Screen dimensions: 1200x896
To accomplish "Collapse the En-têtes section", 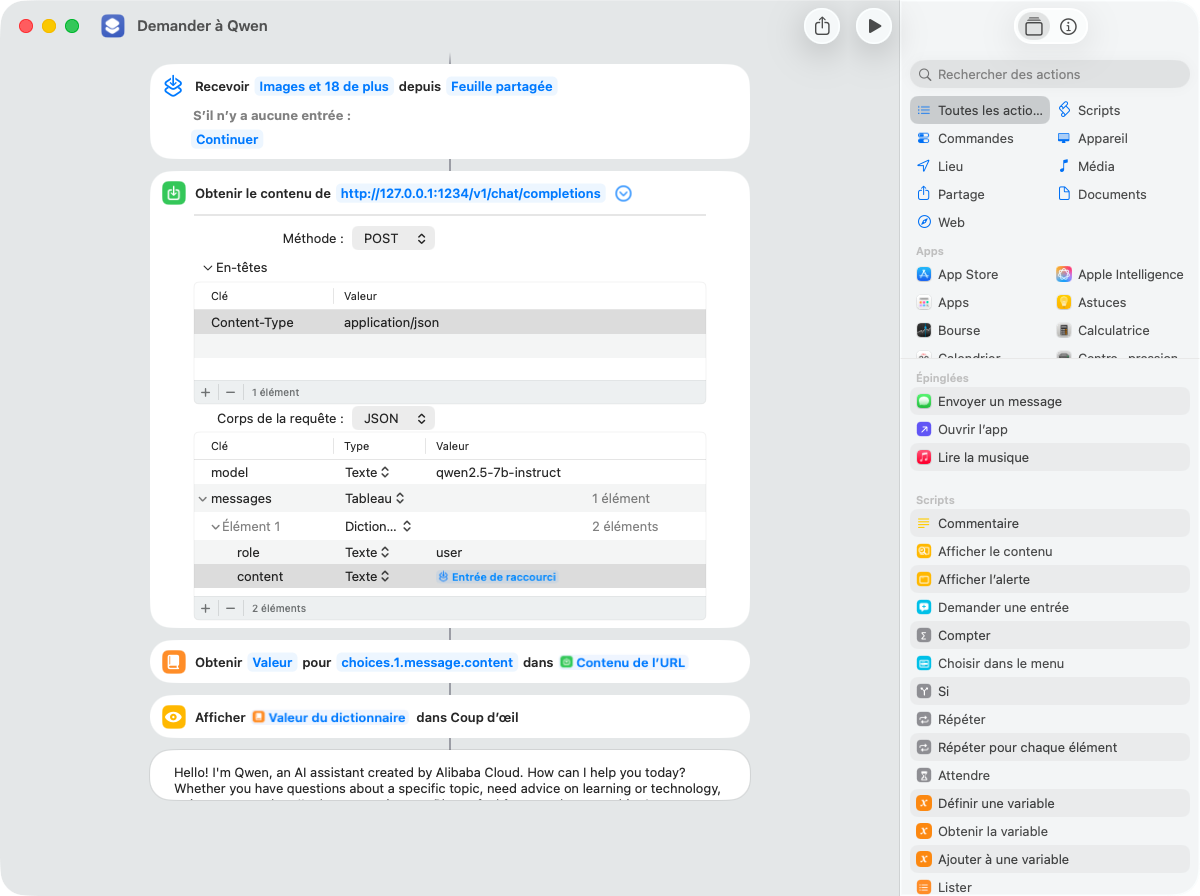I will click(208, 268).
